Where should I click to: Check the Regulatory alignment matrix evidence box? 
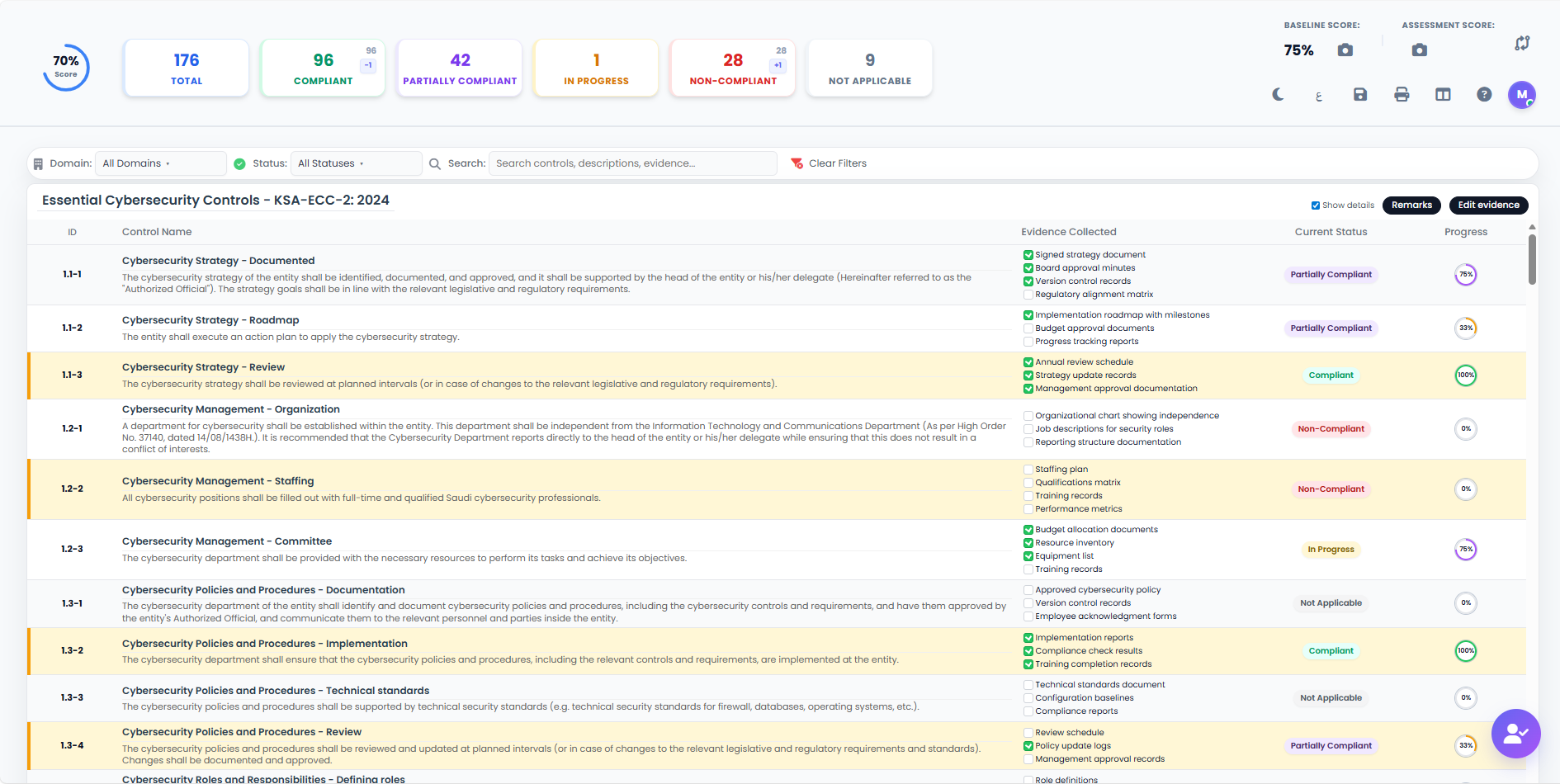tap(1028, 295)
